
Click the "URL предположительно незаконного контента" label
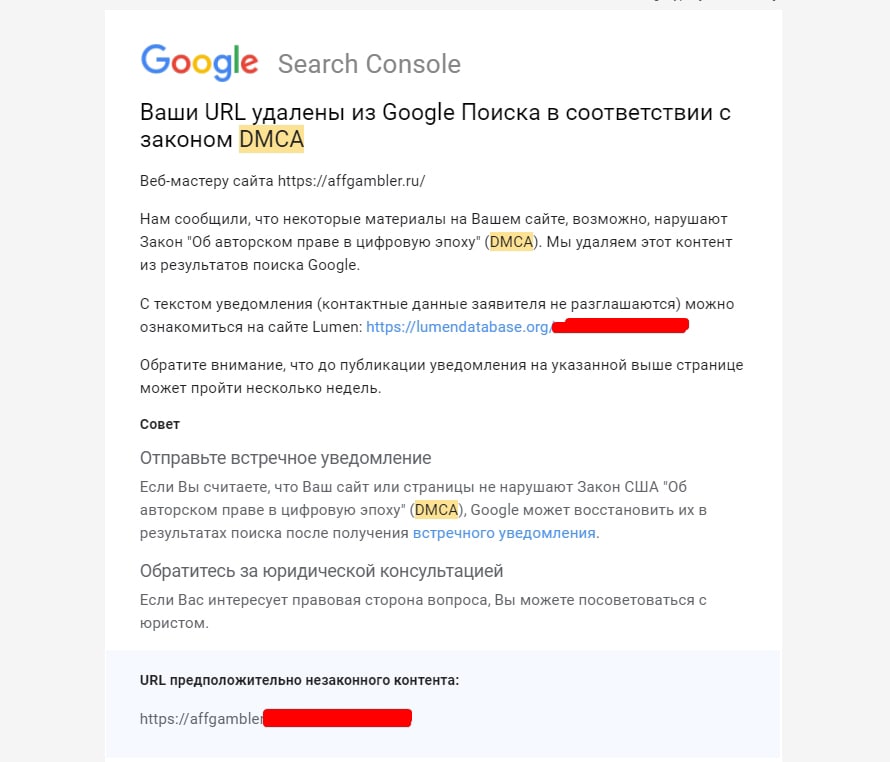click(x=299, y=680)
